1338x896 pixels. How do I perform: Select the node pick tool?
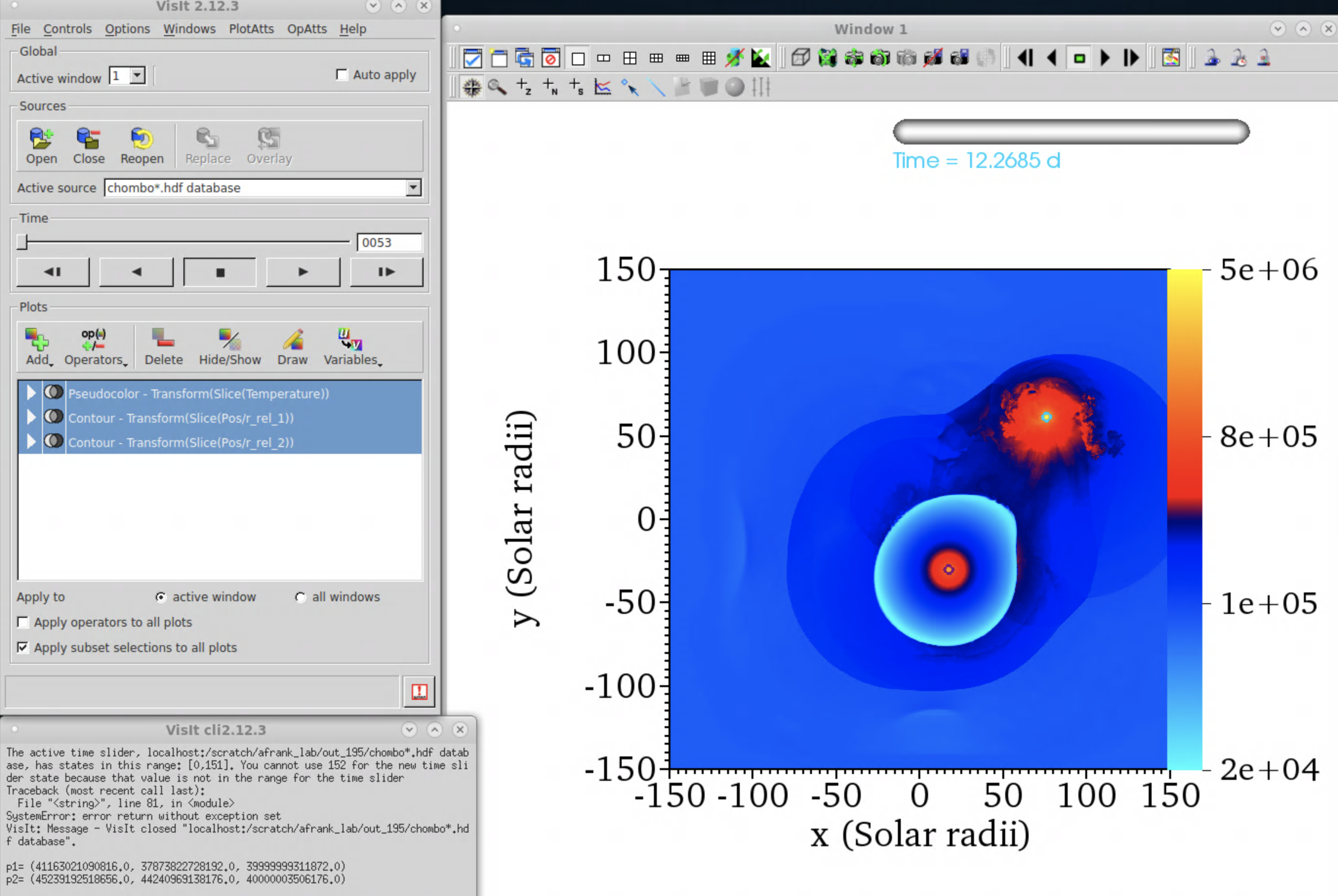pos(549,87)
